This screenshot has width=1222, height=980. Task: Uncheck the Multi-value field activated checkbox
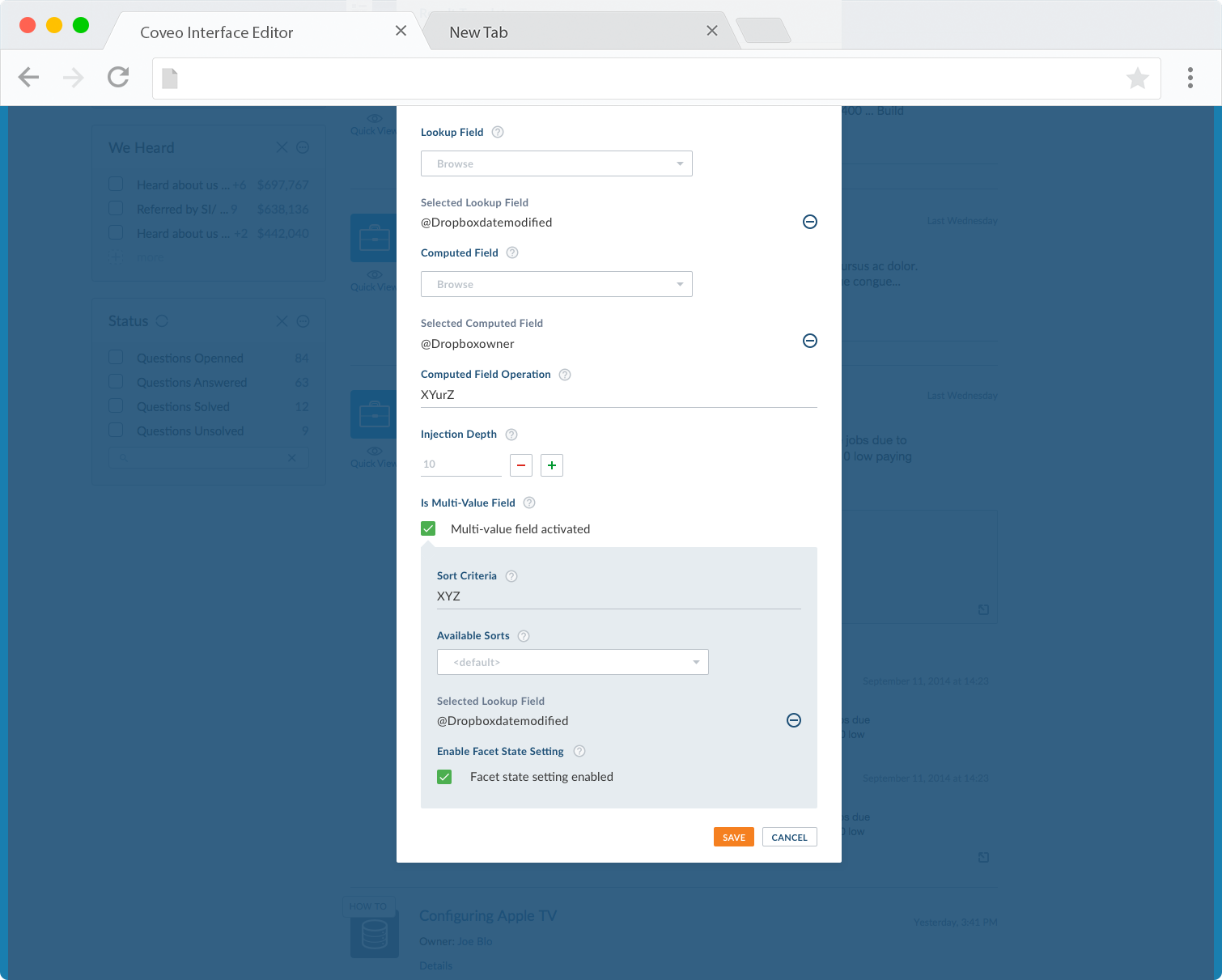[x=428, y=528]
